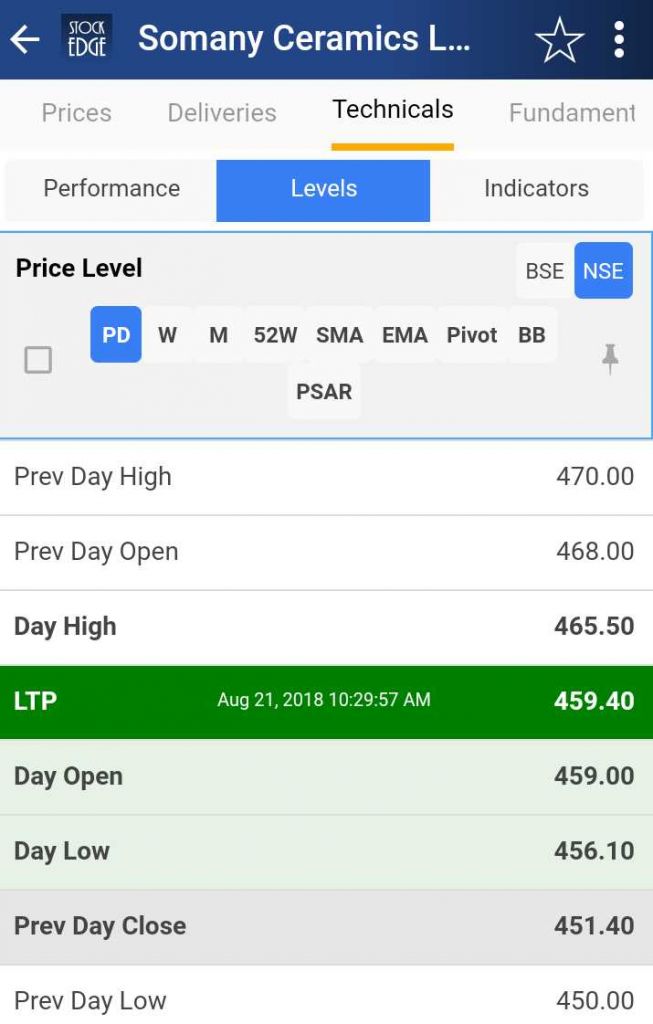Screen dimensions: 653x1024
Task: Go to the Fundamentals tab
Action: click(x=572, y=113)
